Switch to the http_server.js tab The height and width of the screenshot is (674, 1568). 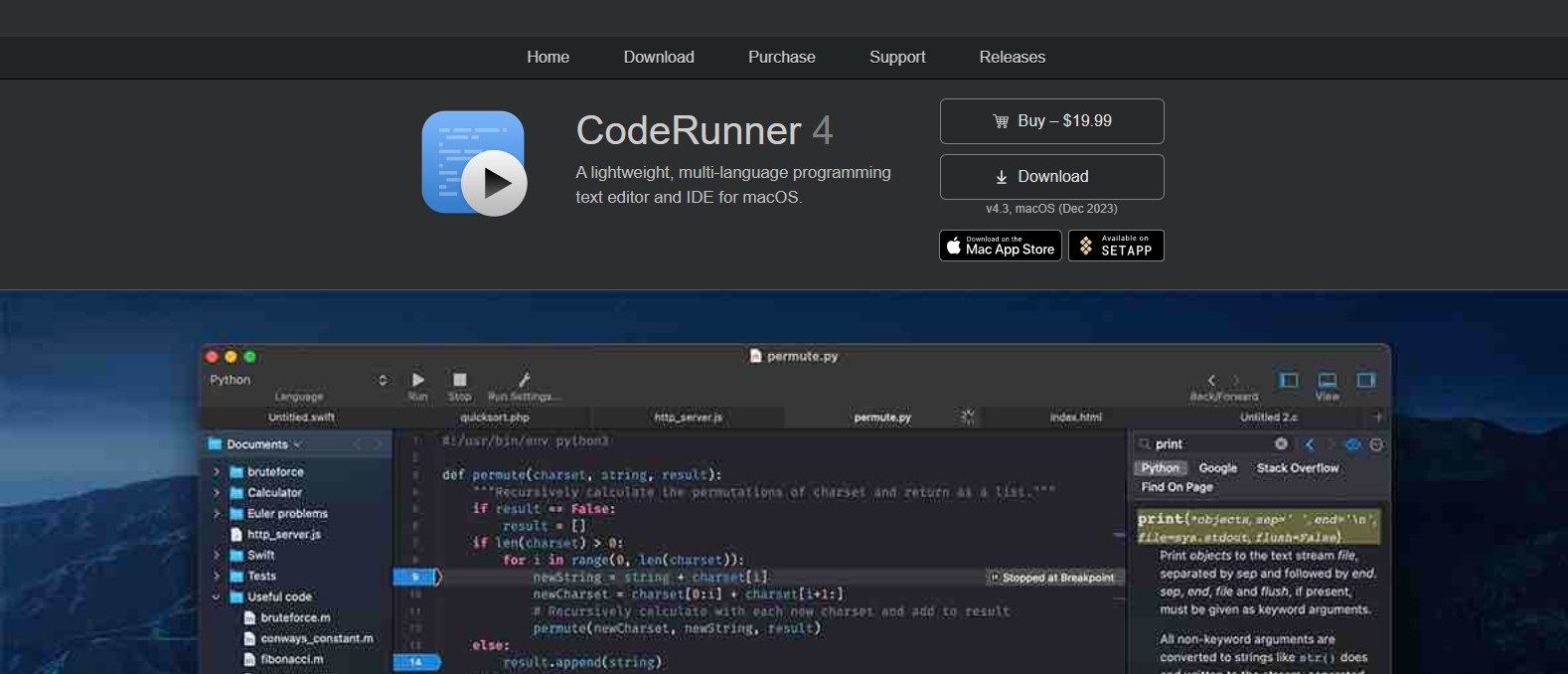point(688,418)
